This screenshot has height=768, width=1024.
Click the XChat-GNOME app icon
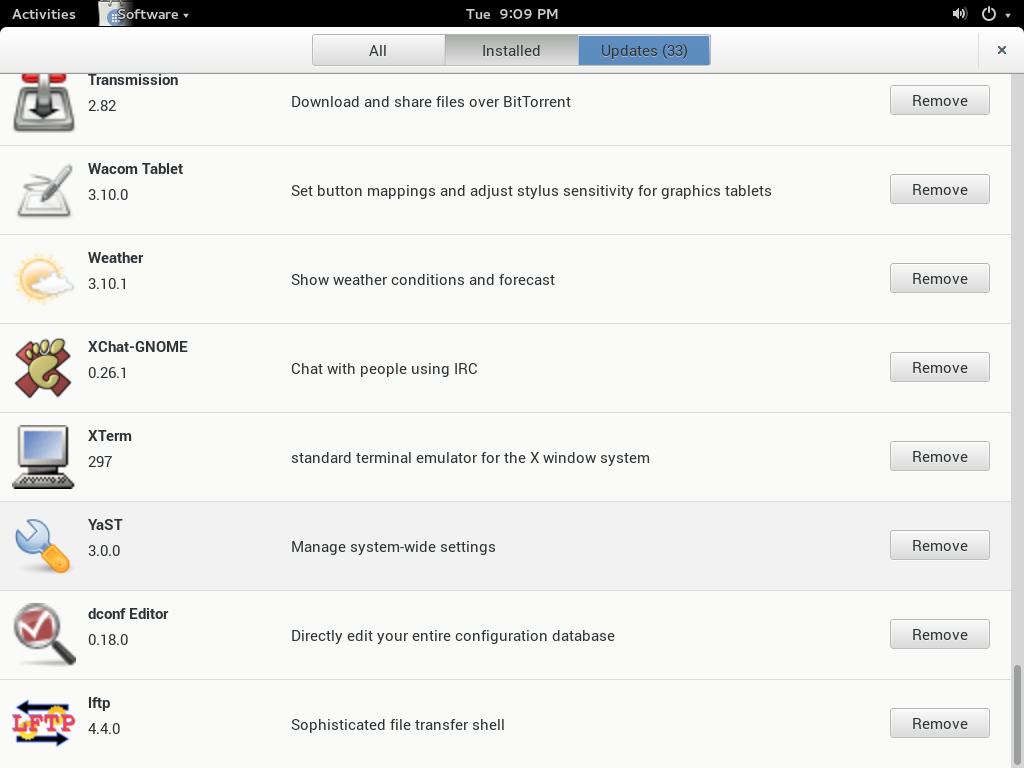tap(44, 368)
